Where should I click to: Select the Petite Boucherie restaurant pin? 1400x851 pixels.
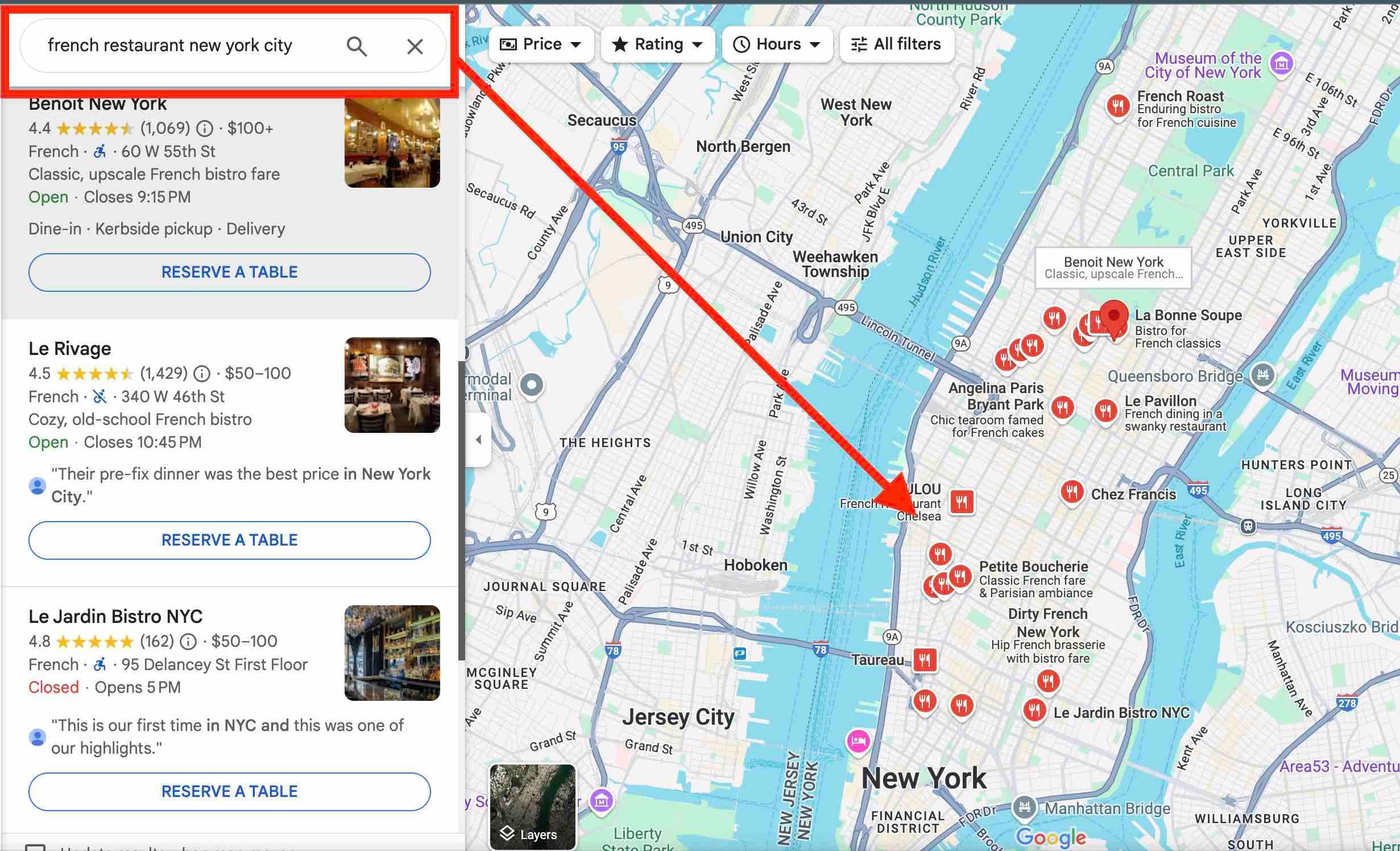tap(960, 578)
